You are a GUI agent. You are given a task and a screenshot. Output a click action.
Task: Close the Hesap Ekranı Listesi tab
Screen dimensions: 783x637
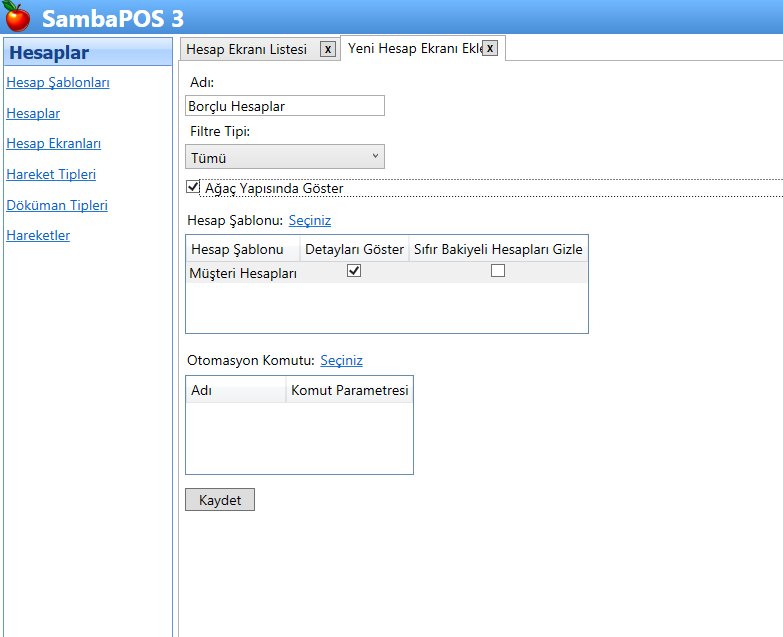pyautogui.click(x=328, y=49)
